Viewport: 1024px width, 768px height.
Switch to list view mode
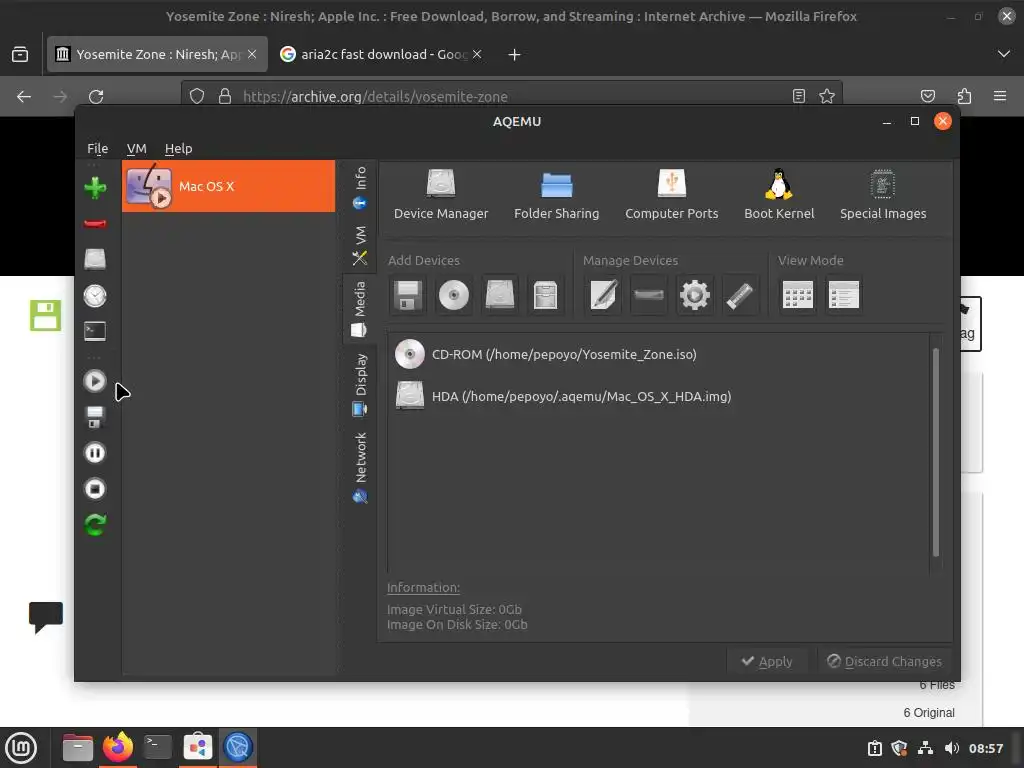point(844,295)
